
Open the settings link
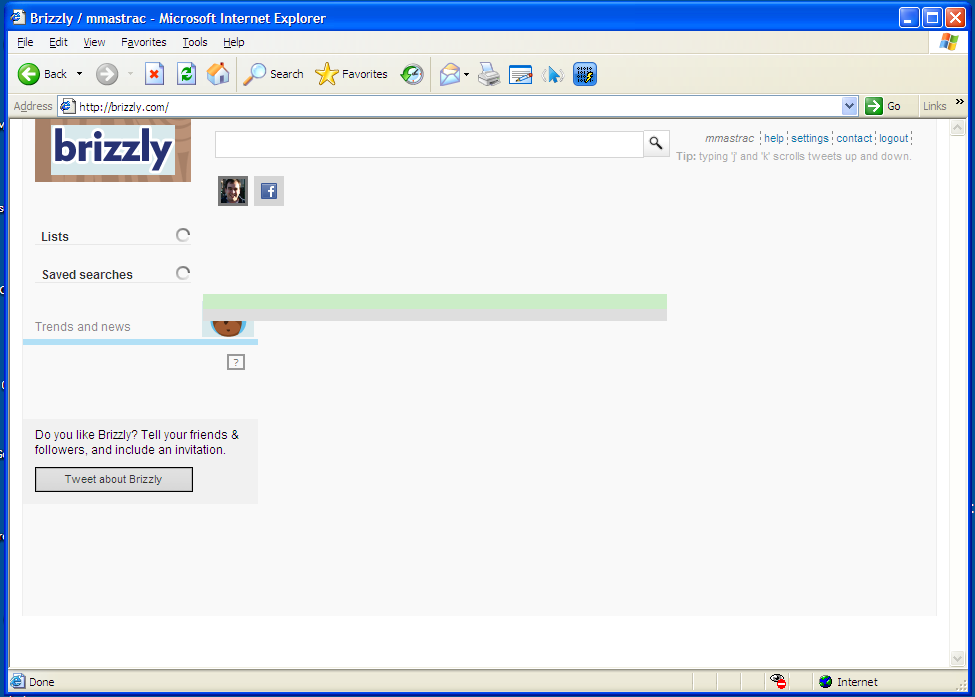click(810, 138)
